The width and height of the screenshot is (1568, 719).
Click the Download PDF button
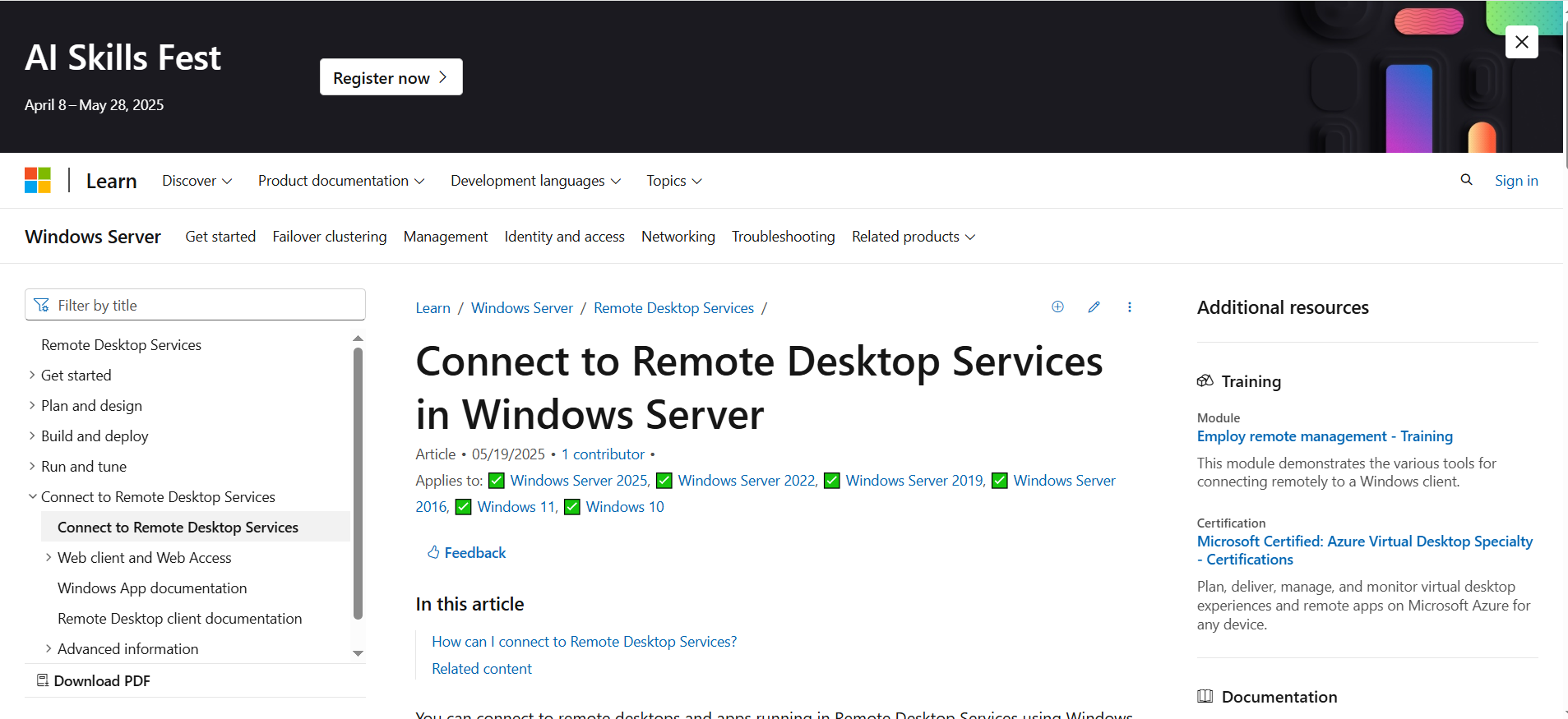pos(94,681)
